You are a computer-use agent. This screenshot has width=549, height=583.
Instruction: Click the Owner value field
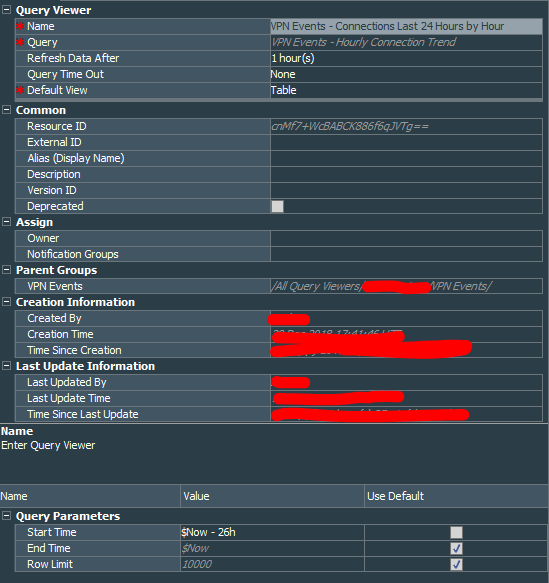[x=406, y=238]
